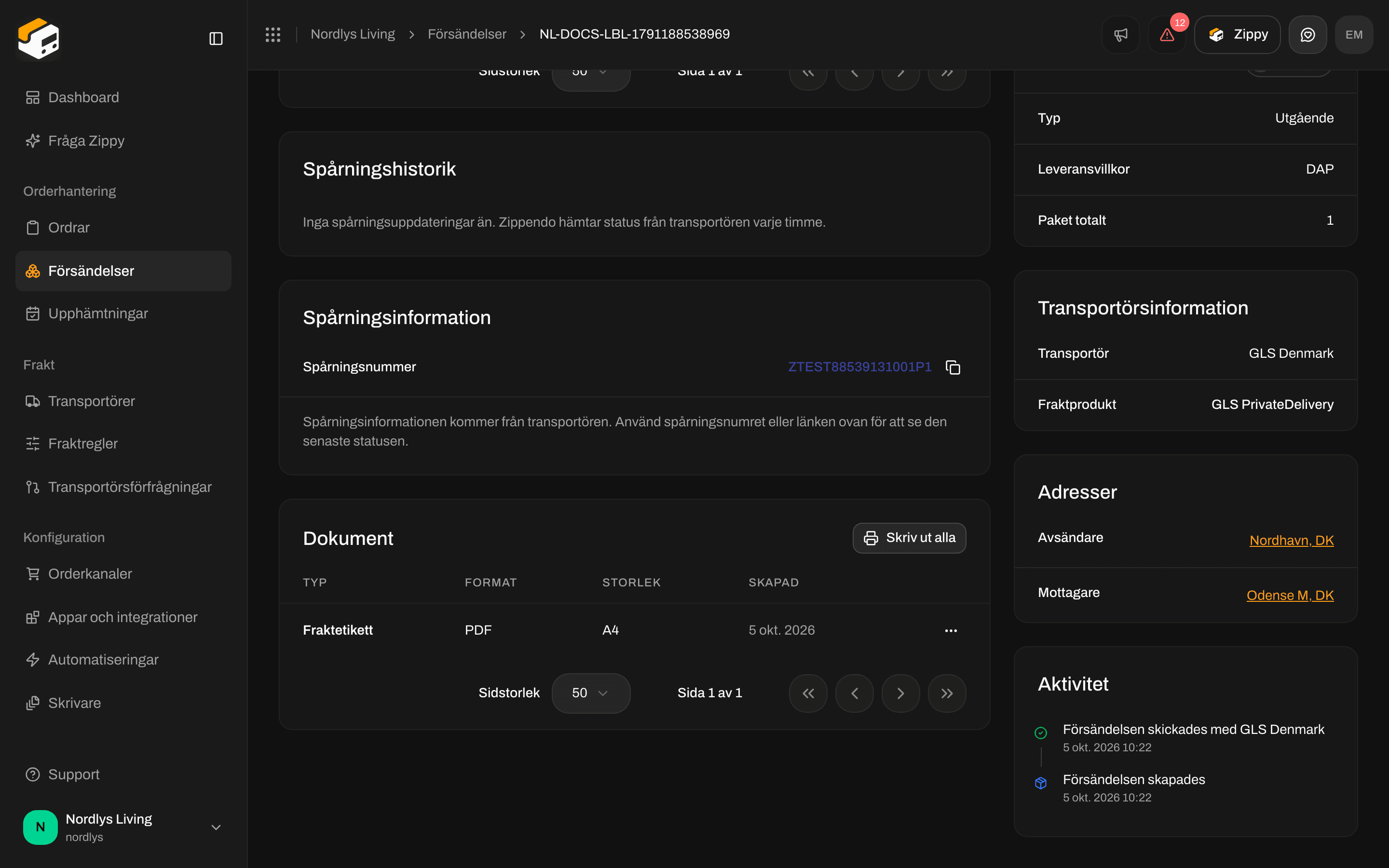Open Transportörsförfrågningar

pyautogui.click(x=123, y=487)
